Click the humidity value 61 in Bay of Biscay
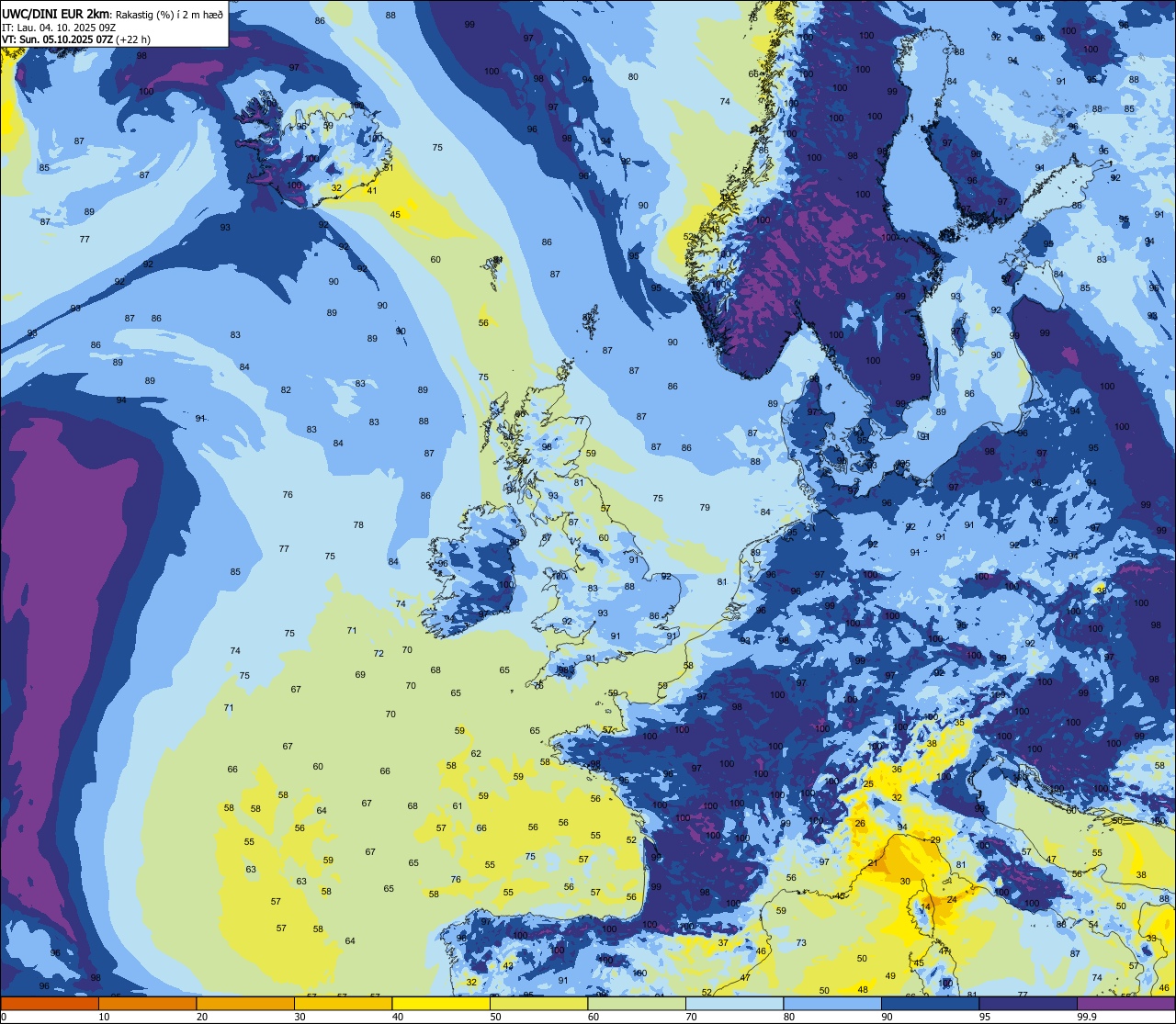1176x1024 pixels. pyautogui.click(x=458, y=806)
